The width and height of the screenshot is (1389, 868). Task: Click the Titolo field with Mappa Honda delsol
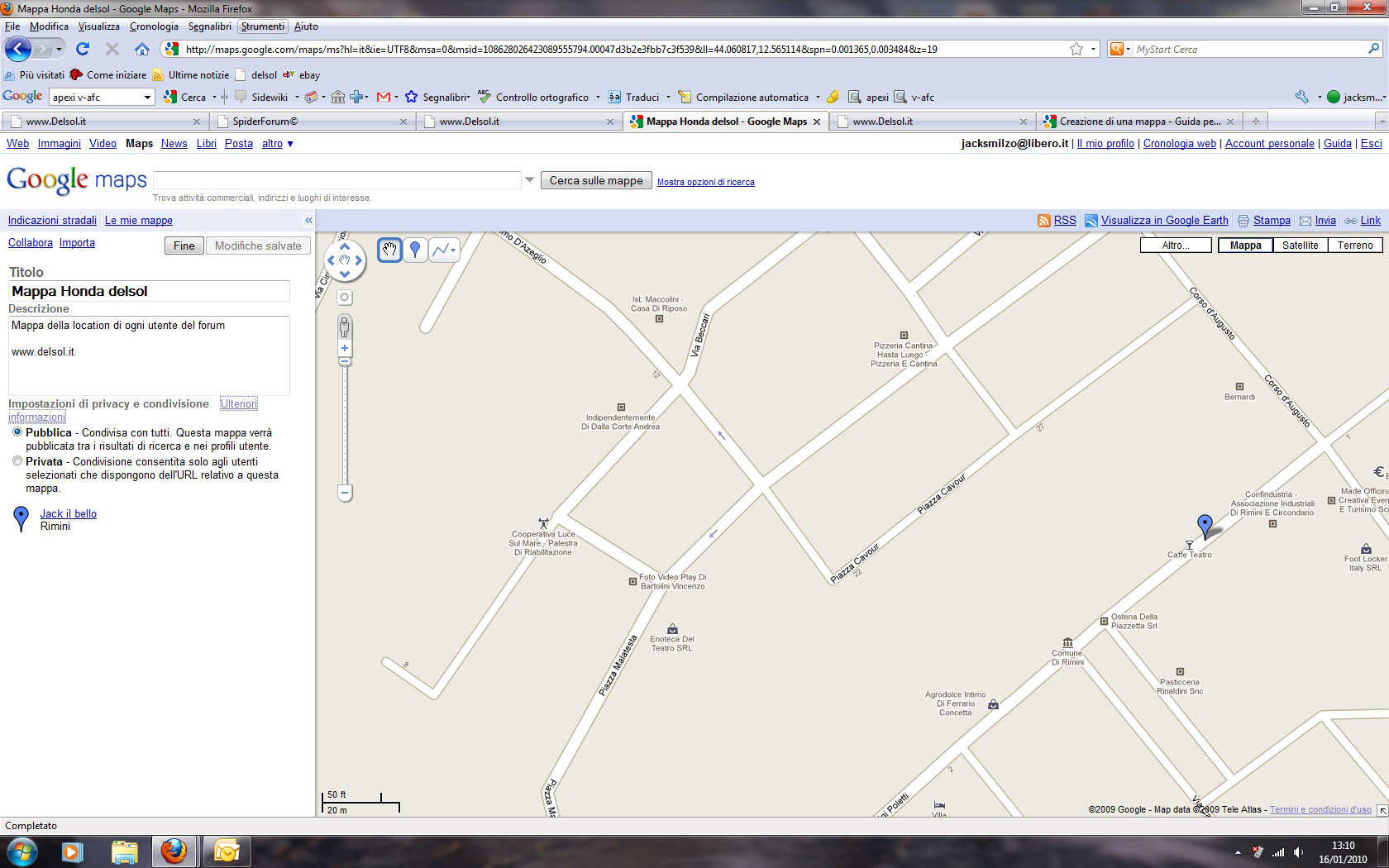pos(149,291)
